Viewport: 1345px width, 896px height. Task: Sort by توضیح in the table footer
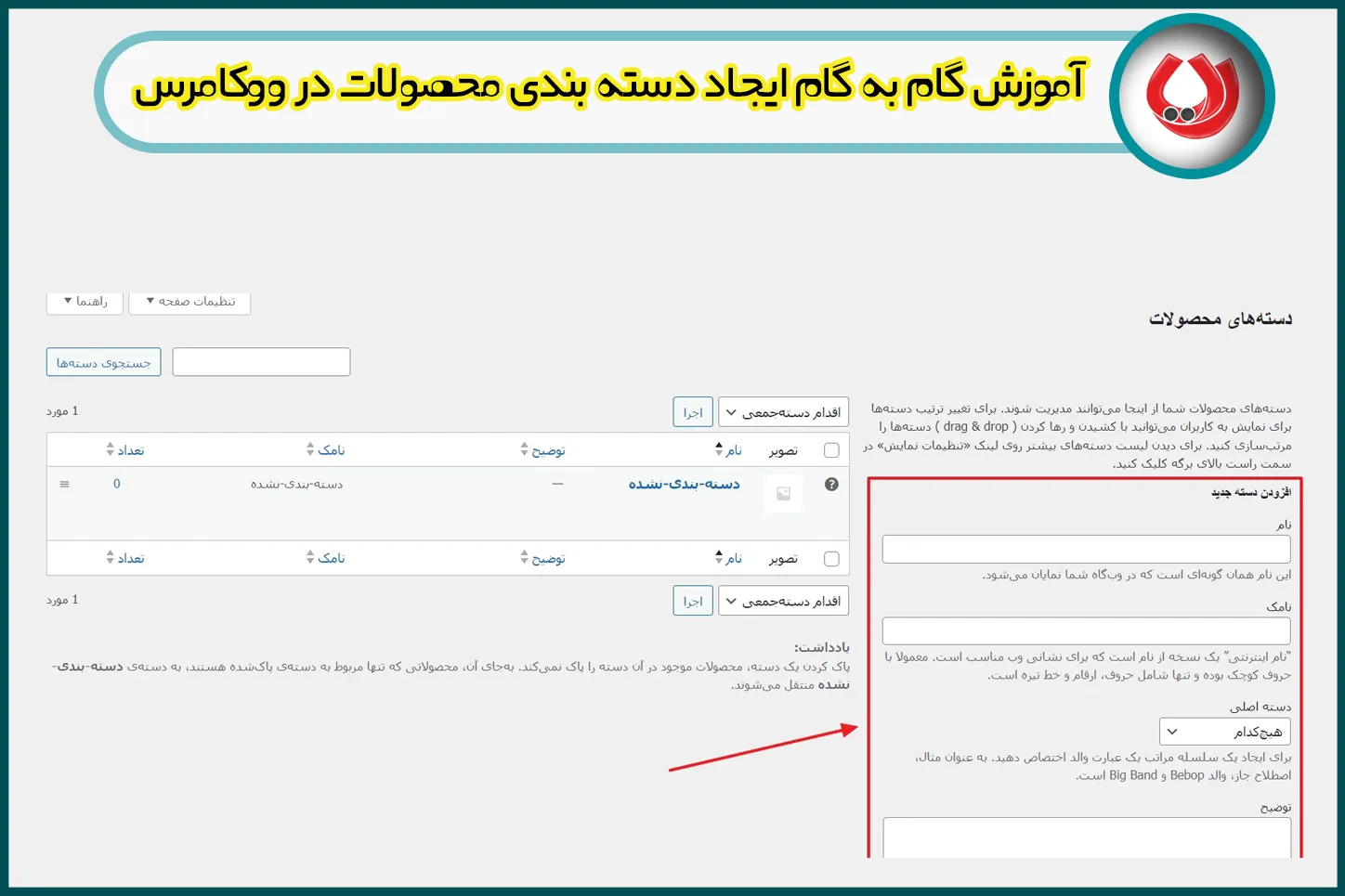[x=542, y=558]
